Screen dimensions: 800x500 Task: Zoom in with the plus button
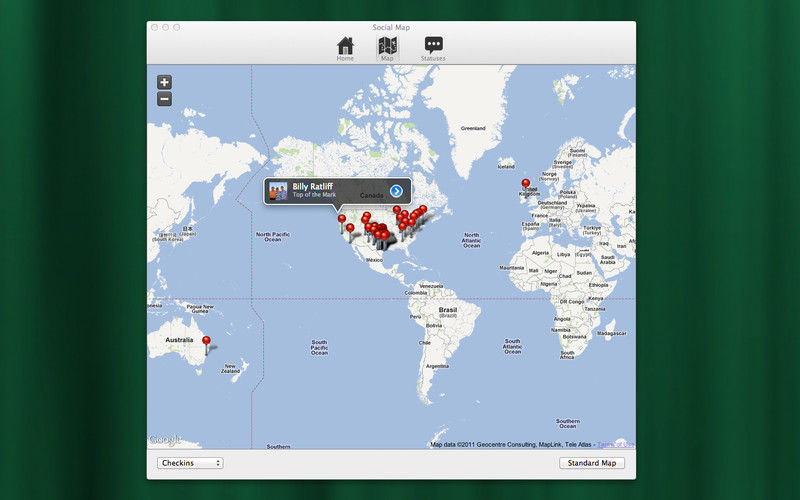click(164, 82)
